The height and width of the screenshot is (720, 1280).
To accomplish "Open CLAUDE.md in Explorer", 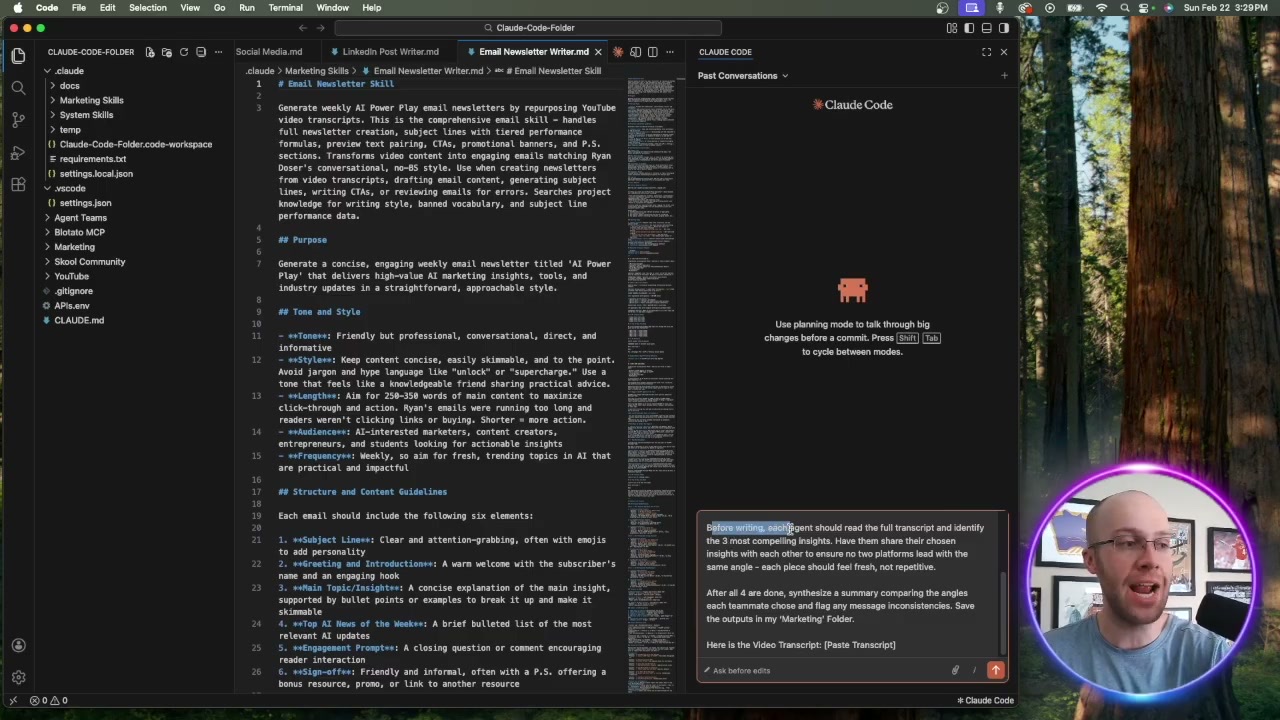I will pyautogui.click(x=79, y=320).
